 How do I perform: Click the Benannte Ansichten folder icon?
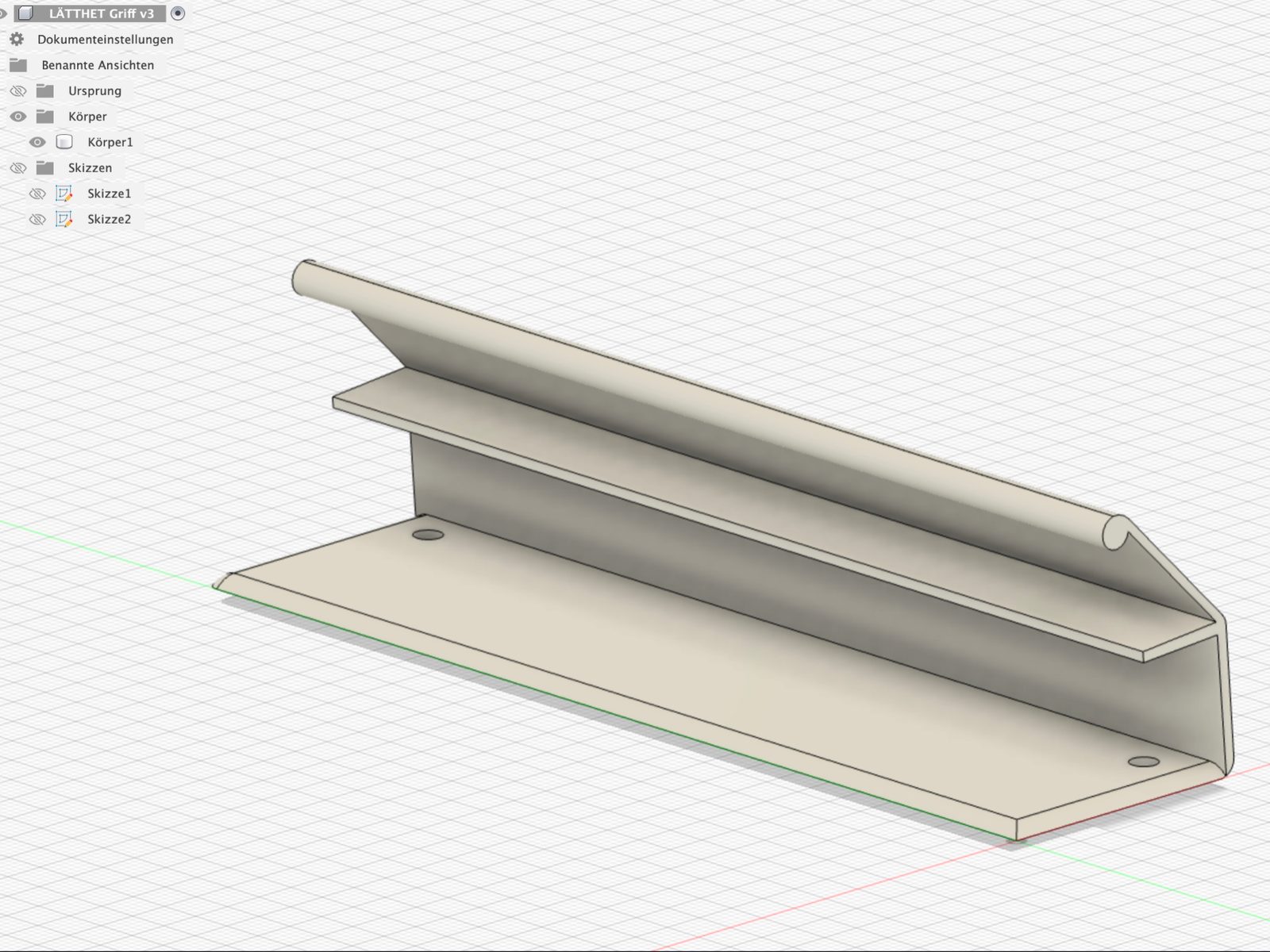(18, 65)
